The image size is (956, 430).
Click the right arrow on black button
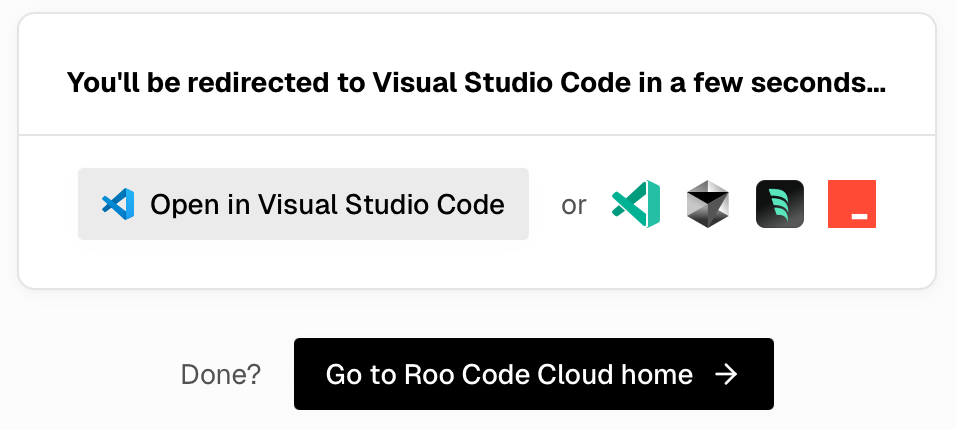pos(727,375)
